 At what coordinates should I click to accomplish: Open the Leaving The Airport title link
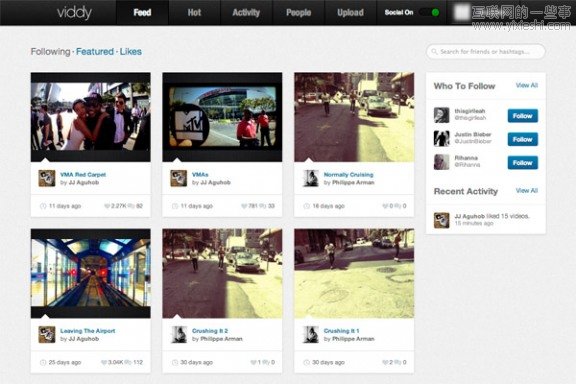pos(87,331)
